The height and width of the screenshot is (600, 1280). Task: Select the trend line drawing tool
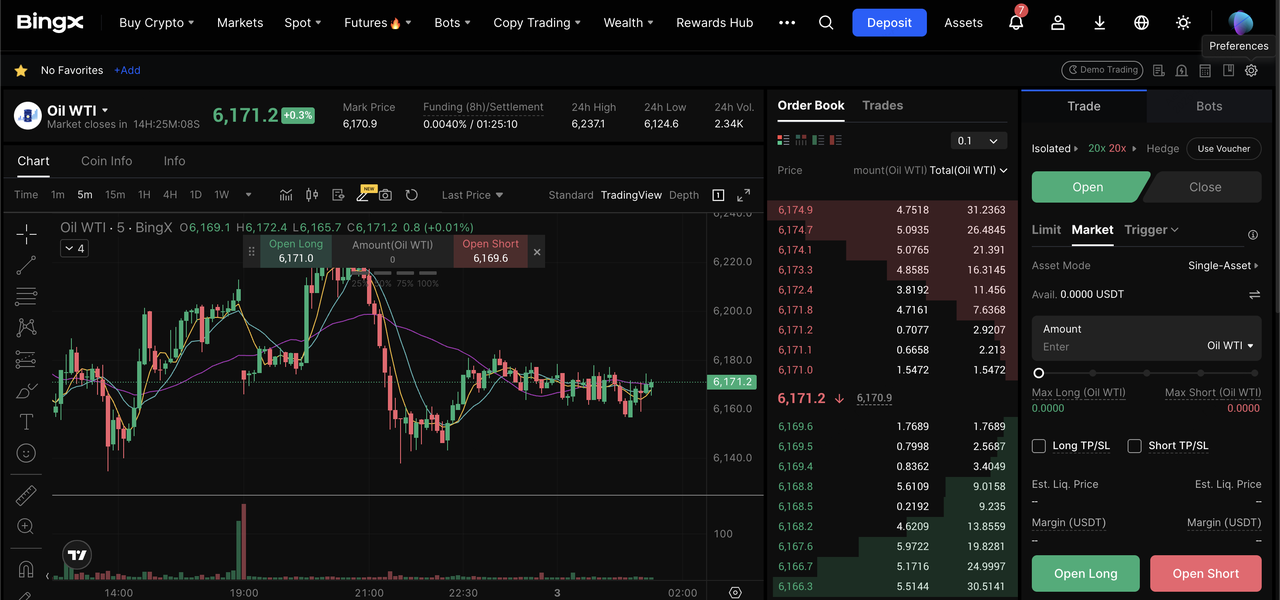27,265
